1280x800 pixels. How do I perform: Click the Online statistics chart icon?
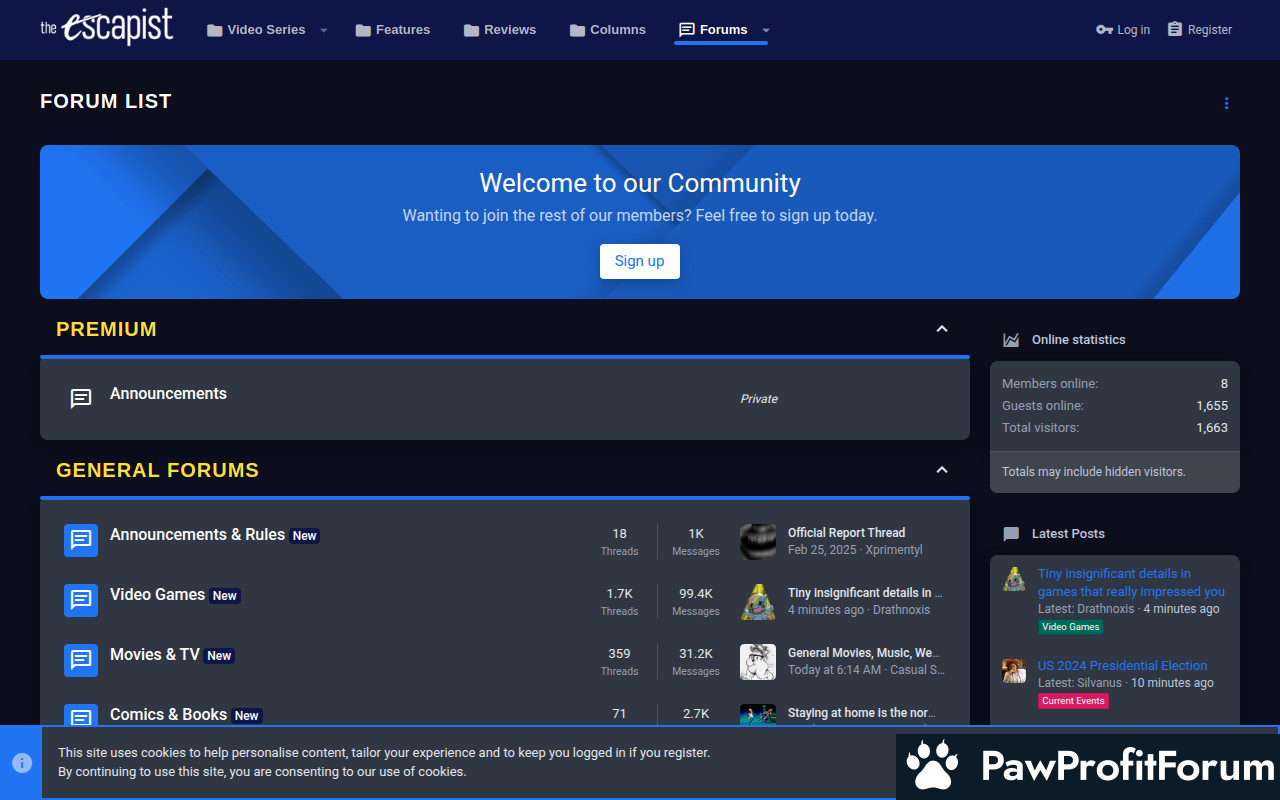coord(1011,340)
